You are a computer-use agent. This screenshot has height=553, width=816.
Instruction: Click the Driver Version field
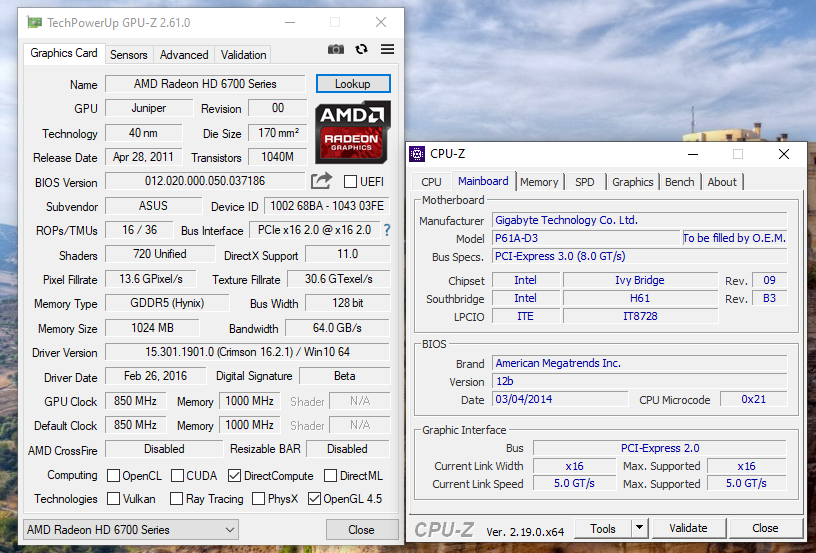(247, 352)
